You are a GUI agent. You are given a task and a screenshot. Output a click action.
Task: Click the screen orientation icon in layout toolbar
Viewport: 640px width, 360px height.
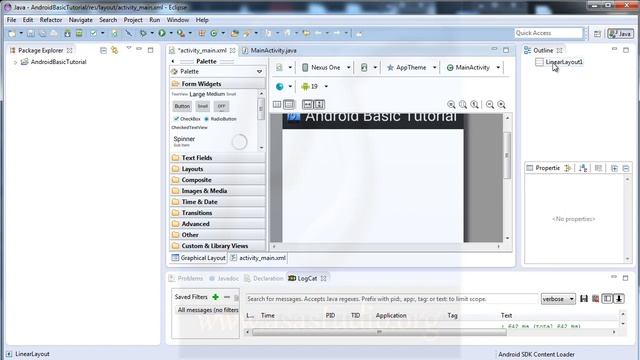coord(364,67)
